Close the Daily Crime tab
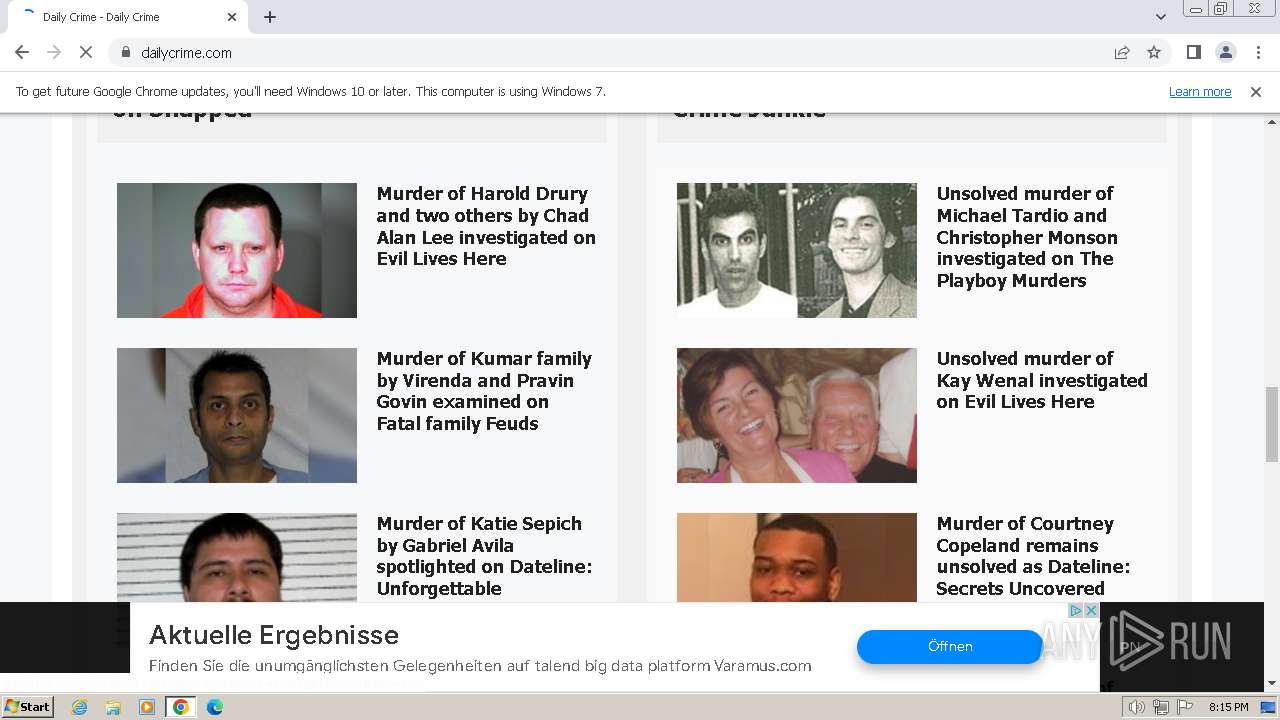This screenshot has width=1280, height=720. pos(232,17)
